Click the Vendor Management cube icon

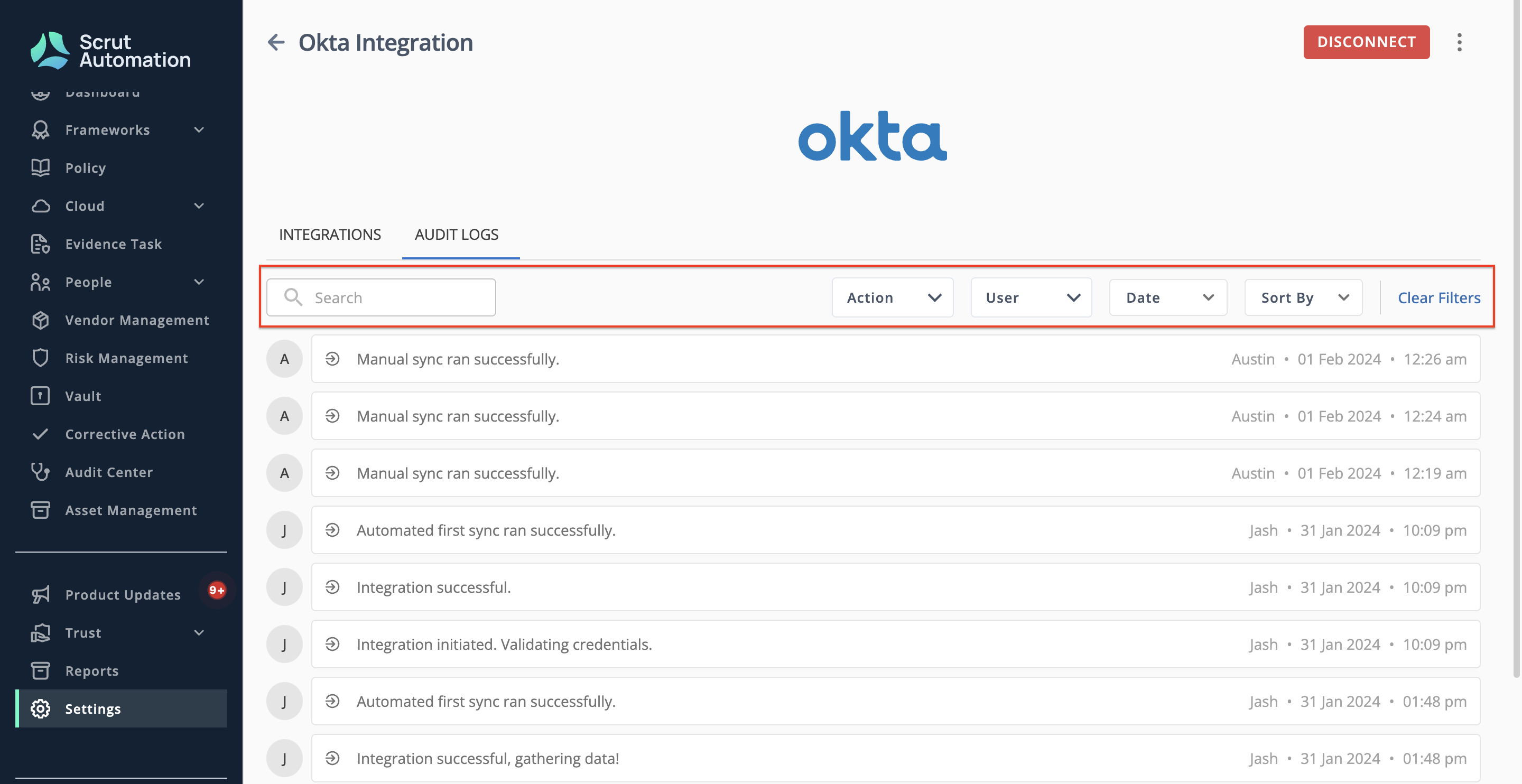(40, 320)
